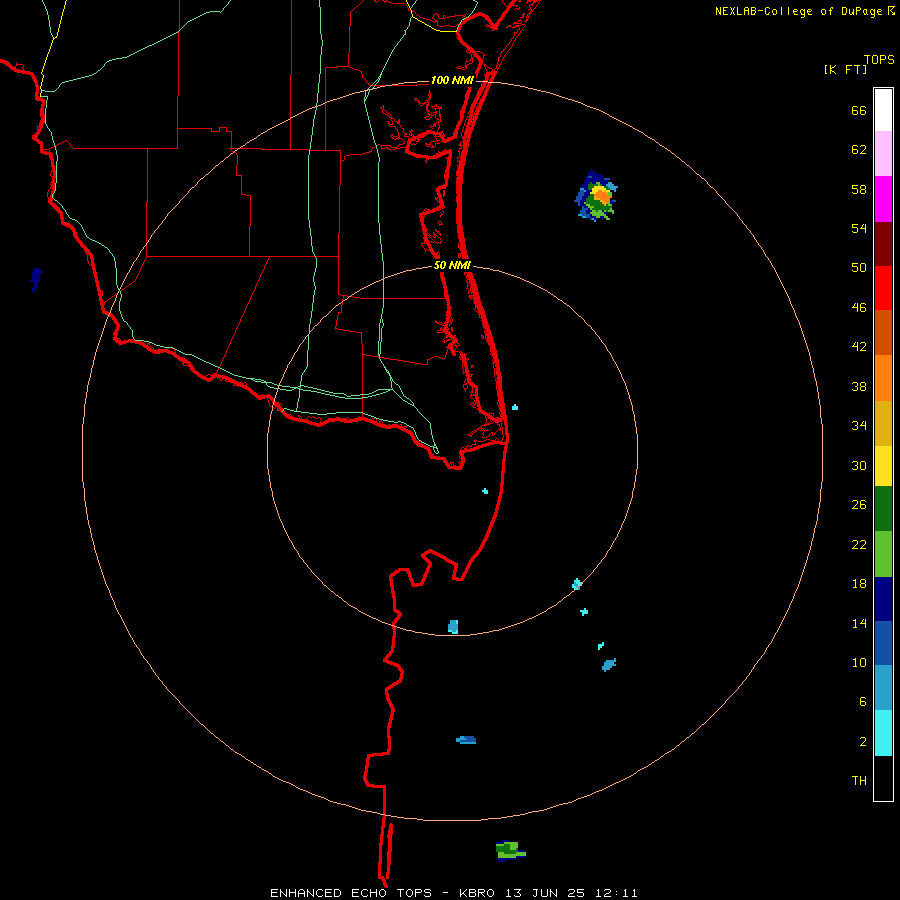900x900 pixels.
Task: Pick the magenta swatch labeled 58
Action: [x=883, y=199]
